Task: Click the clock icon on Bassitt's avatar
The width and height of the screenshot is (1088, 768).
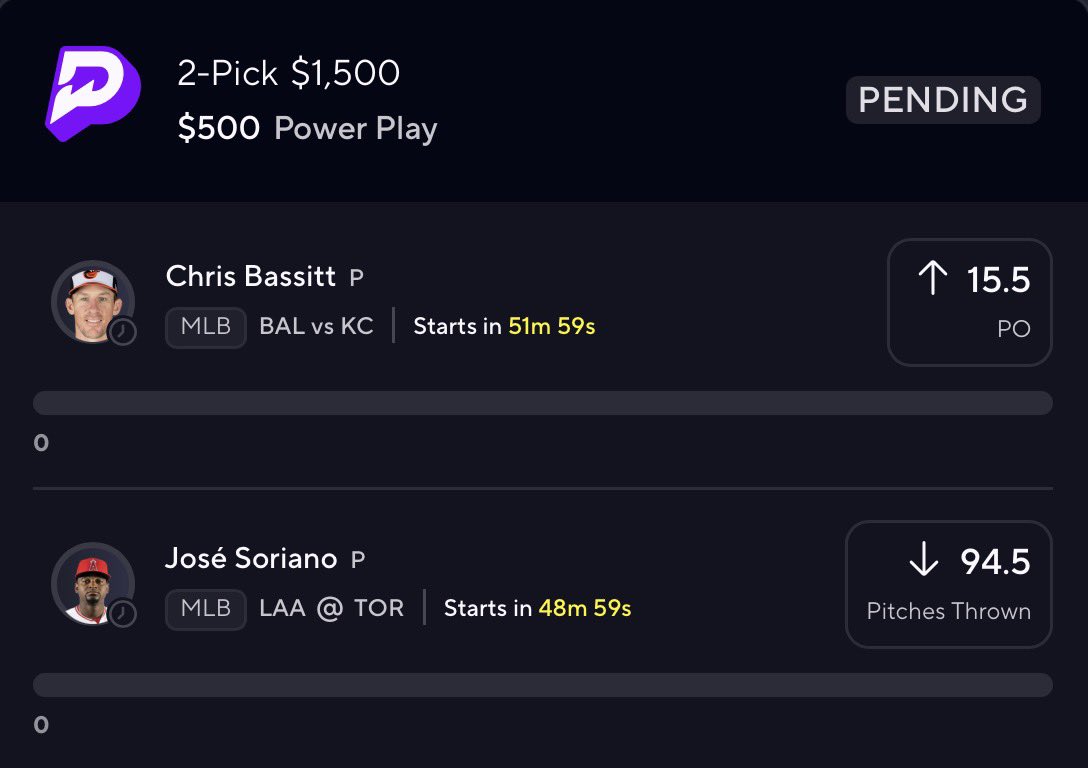Action: pyautogui.click(x=123, y=331)
